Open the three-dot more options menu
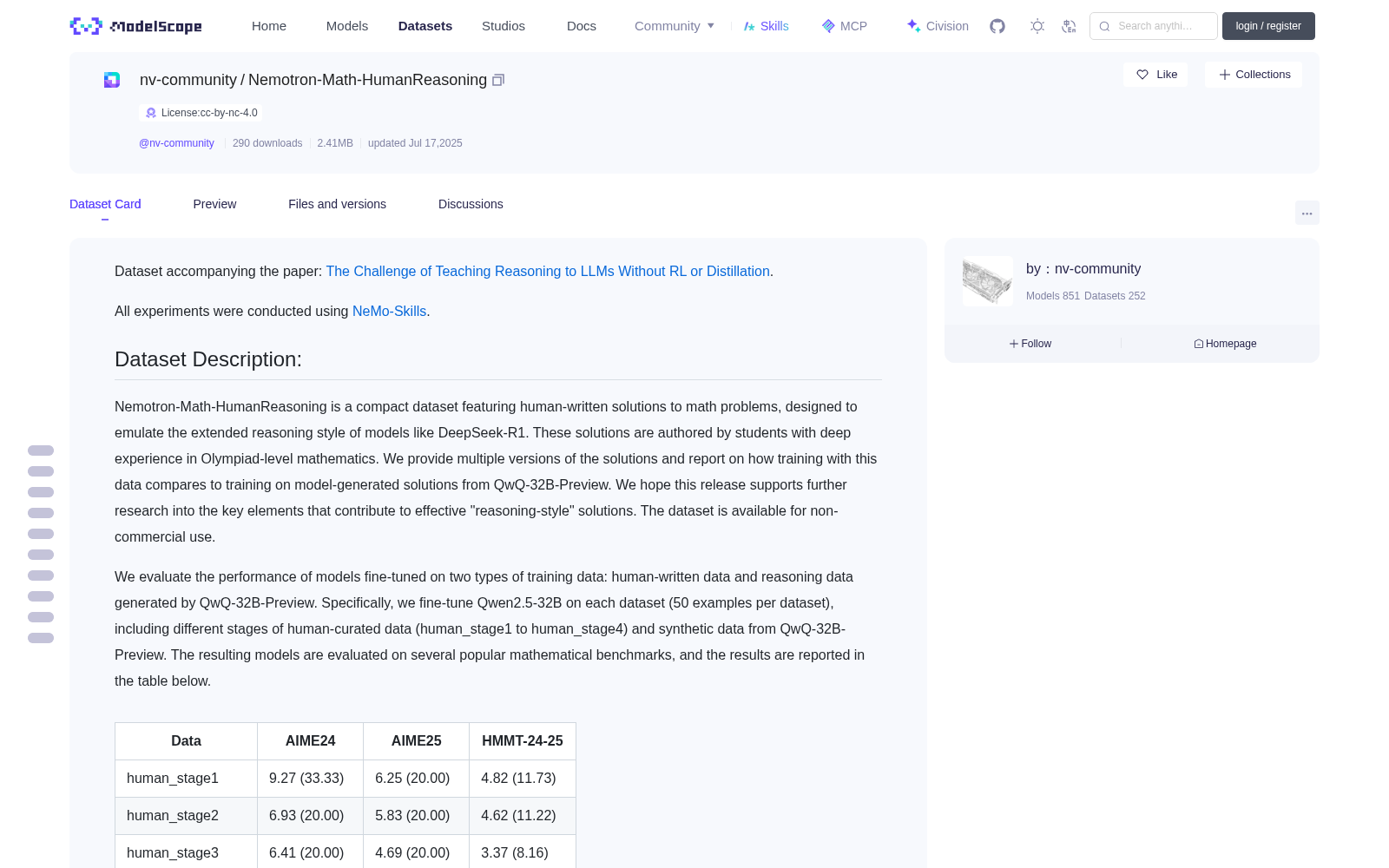The image size is (1389, 868). coord(1307,213)
